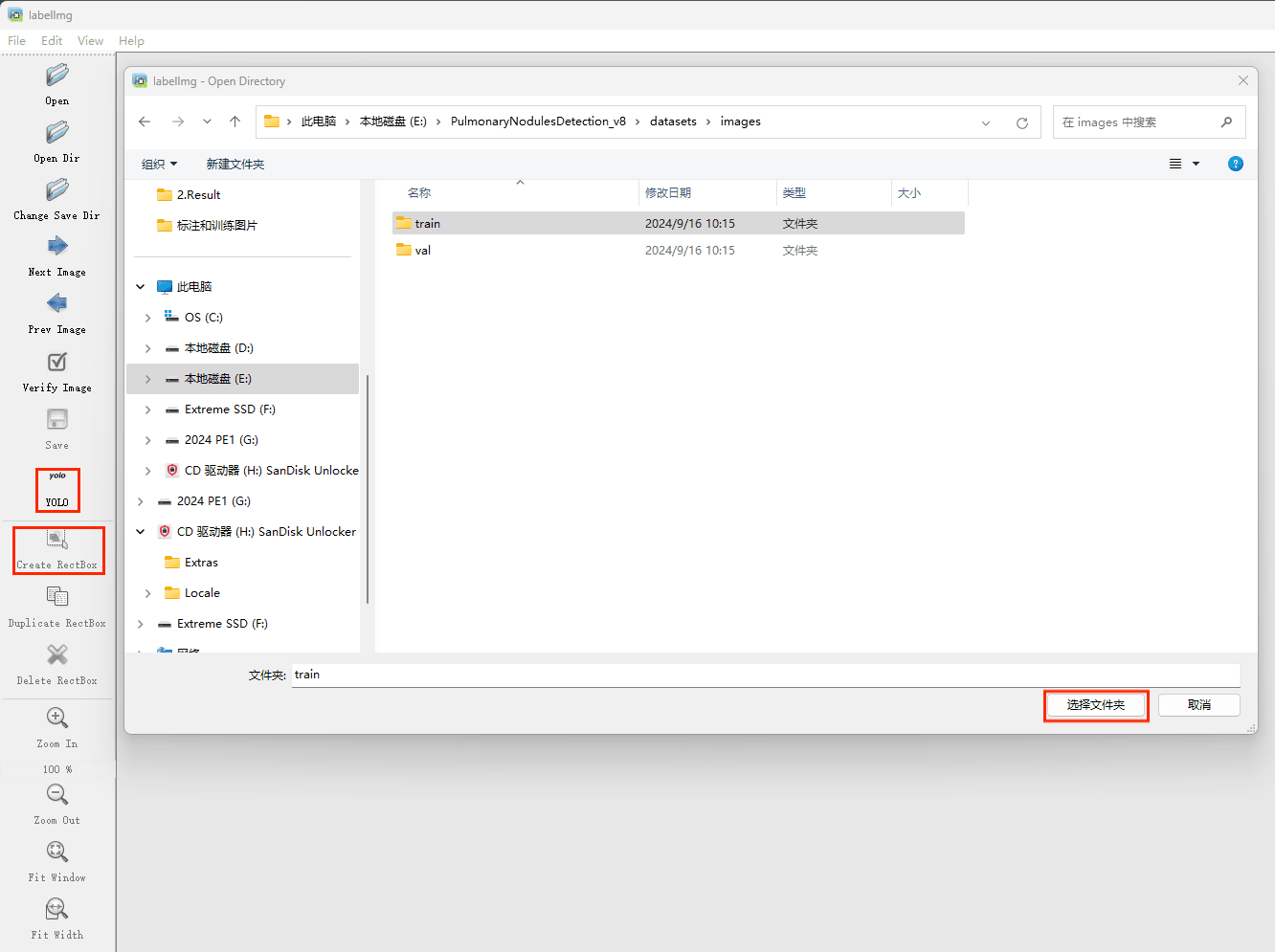Screen dimensions: 1275x952
Task: Expand the OS (C:) drive node
Action: click(148, 318)
